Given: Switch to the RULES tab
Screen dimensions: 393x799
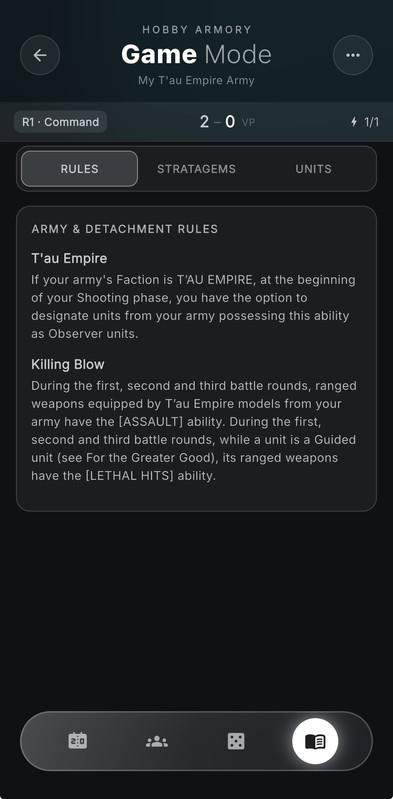Looking at the screenshot, I should 80,169.
